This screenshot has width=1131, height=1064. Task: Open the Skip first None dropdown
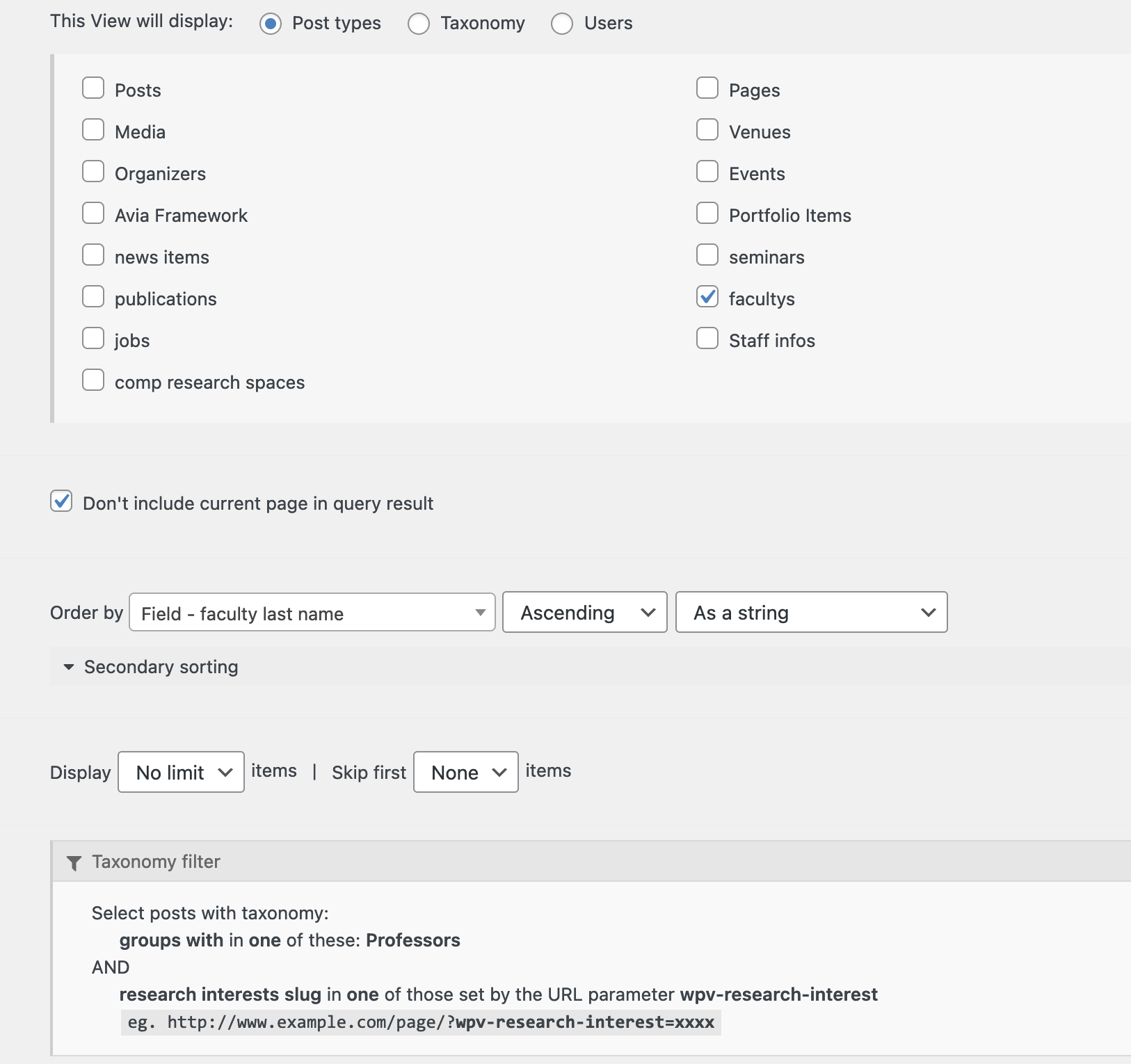[466, 772]
